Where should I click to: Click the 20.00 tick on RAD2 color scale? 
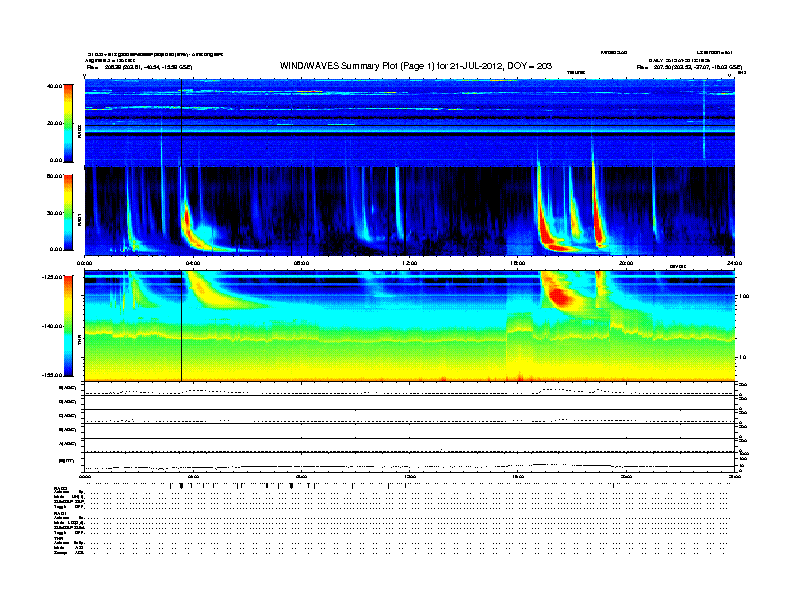pos(54,123)
